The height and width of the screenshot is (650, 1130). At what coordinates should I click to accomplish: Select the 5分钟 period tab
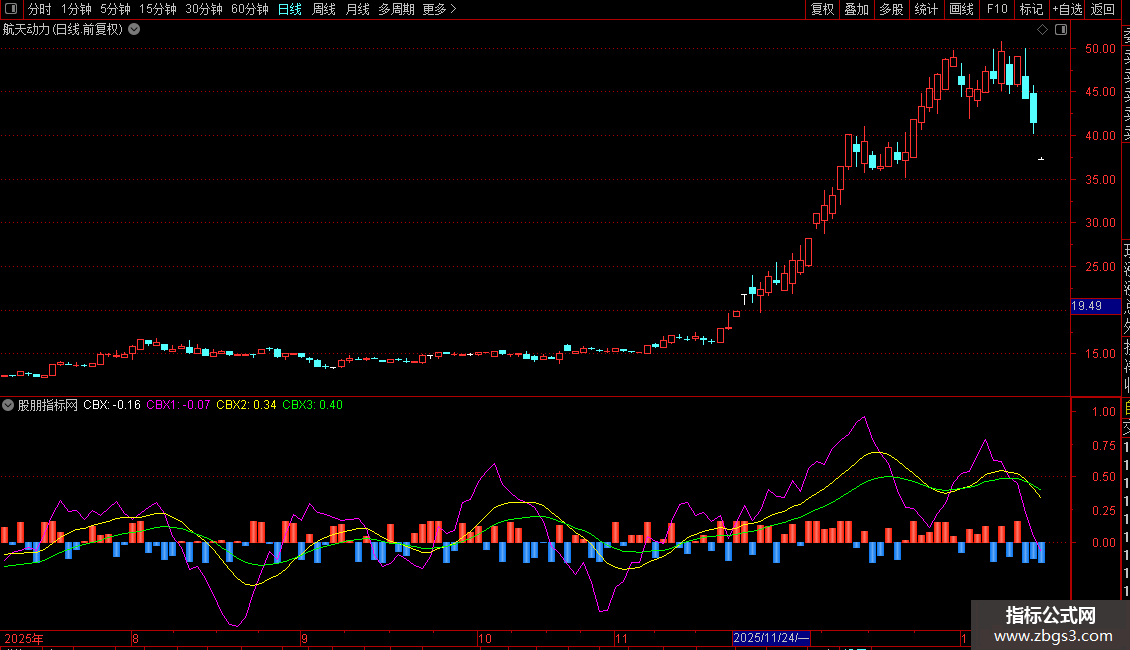[115, 9]
